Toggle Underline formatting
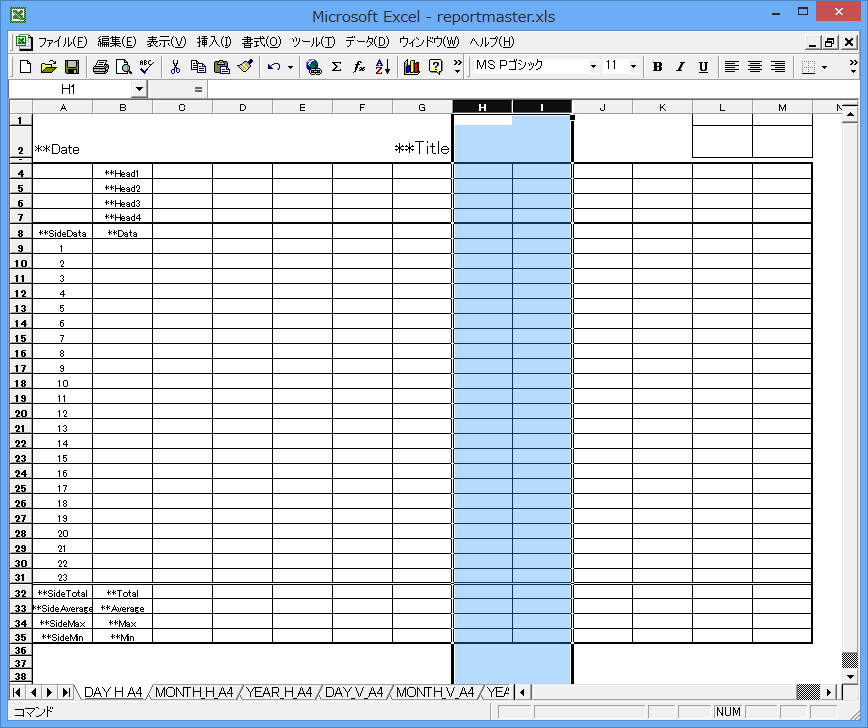Viewport: 868px width, 728px height. (703, 67)
